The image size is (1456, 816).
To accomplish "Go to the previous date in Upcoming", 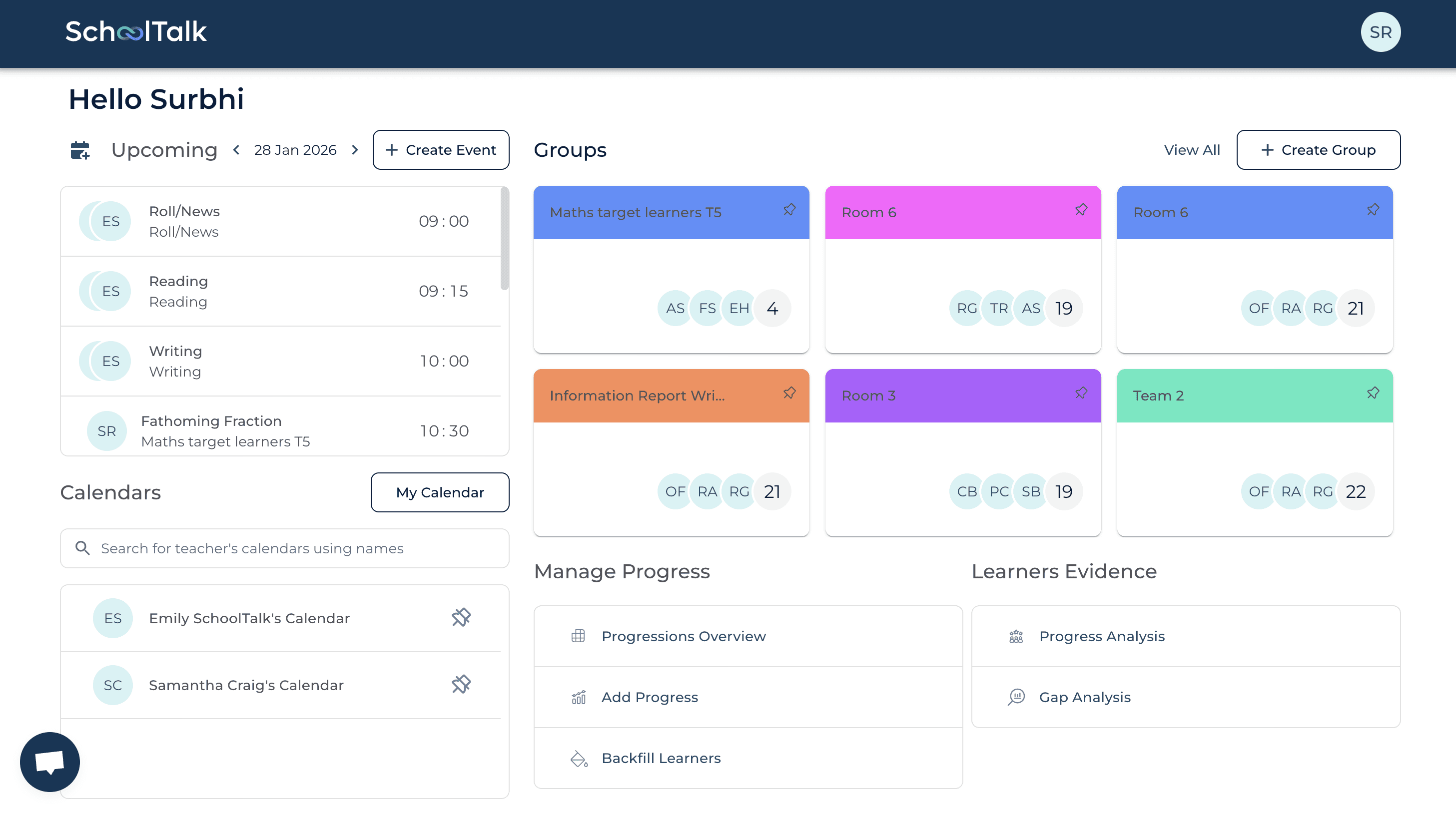I will [236, 150].
